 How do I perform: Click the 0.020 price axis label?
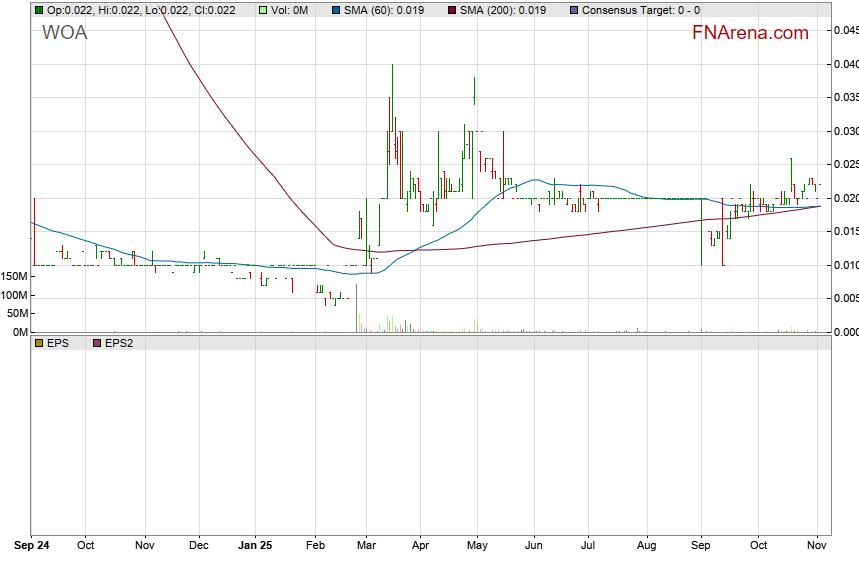pyautogui.click(x=845, y=198)
